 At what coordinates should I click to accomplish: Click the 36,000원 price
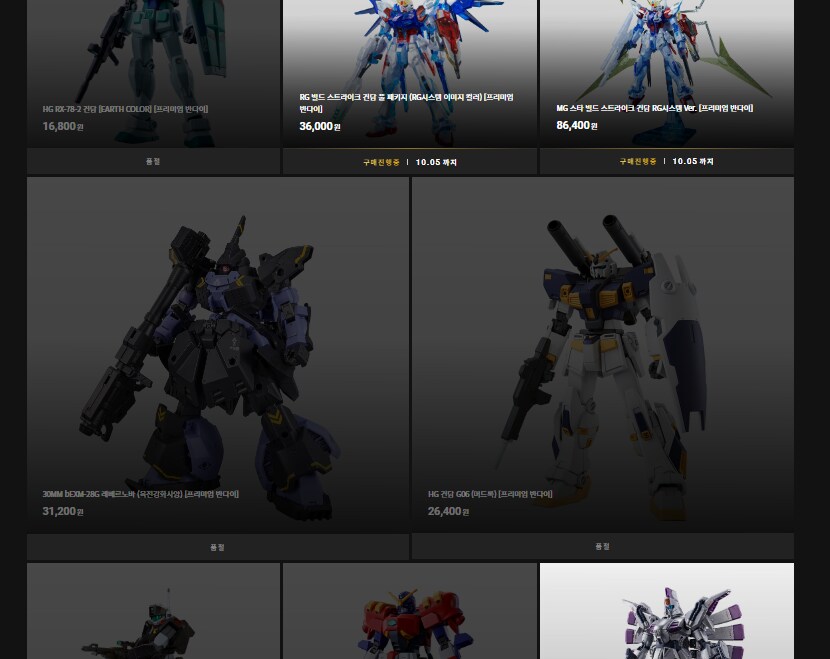(x=320, y=127)
